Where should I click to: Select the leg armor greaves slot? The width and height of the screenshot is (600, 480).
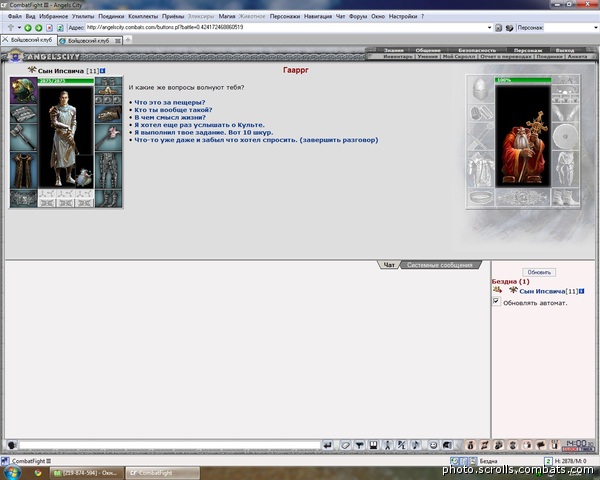point(109,170)
